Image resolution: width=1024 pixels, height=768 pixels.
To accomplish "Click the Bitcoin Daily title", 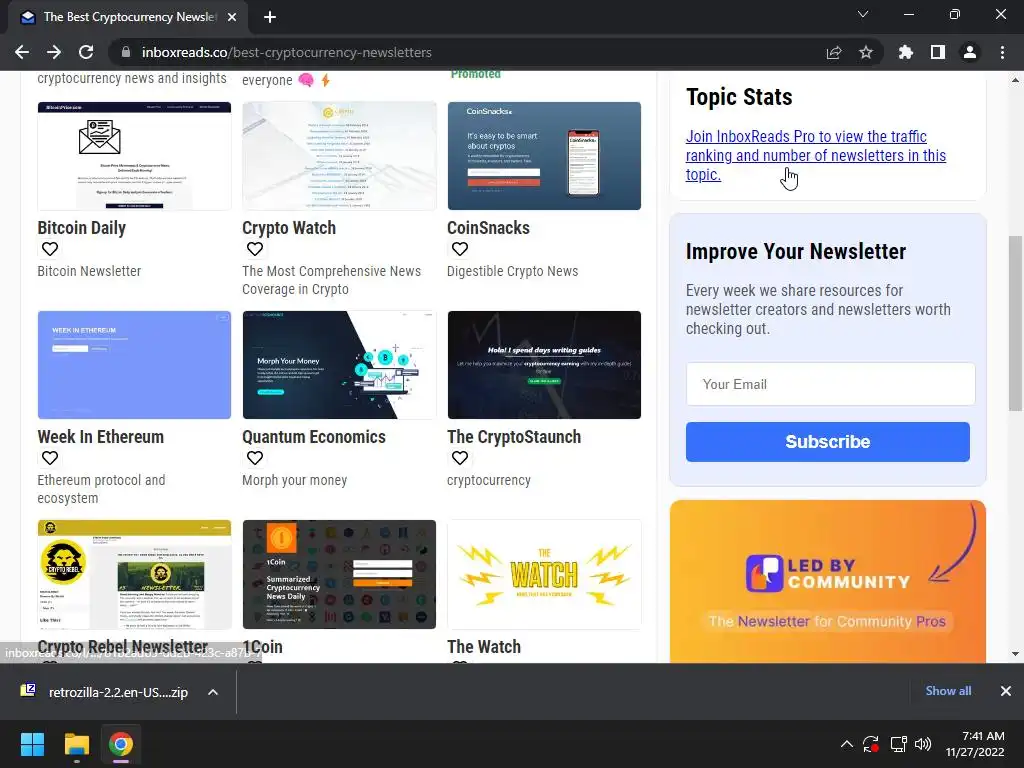I will point(82,228).
